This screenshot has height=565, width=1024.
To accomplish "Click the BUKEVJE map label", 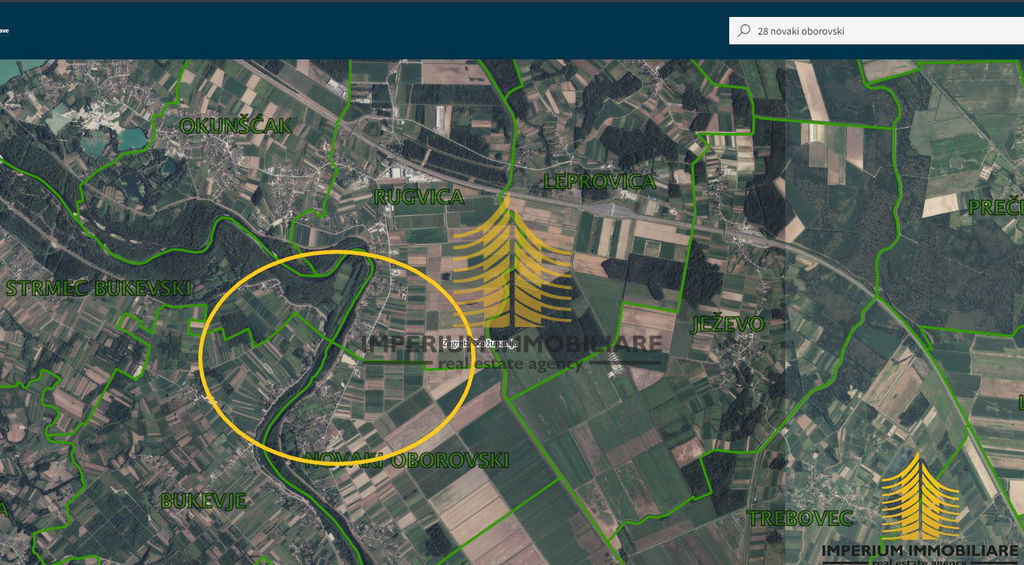I will coord(203,501).
